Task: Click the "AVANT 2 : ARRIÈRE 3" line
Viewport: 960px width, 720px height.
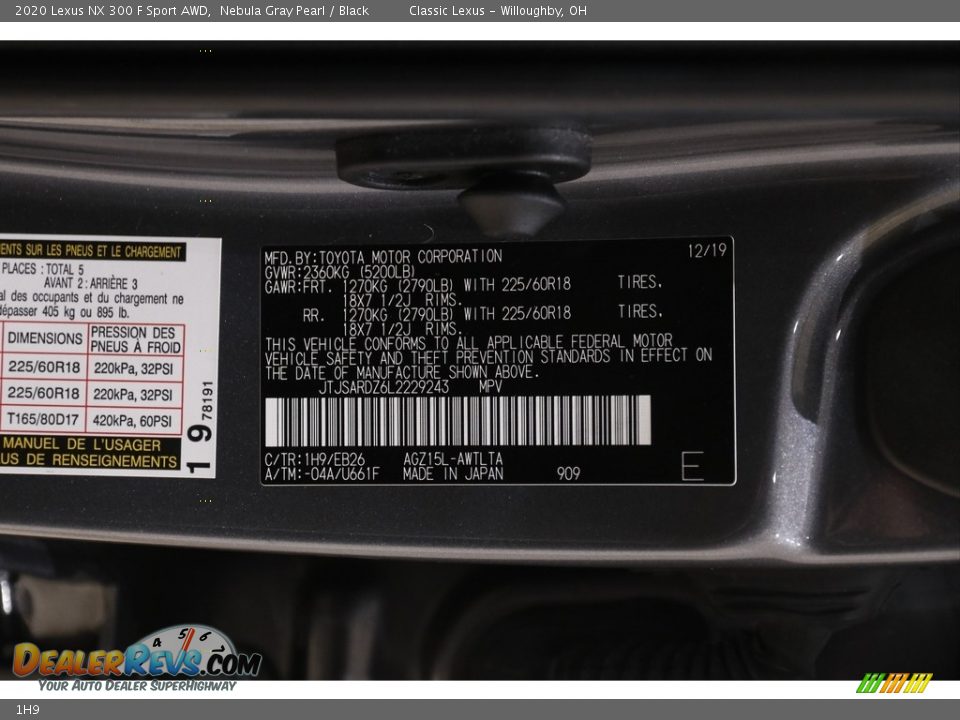Action: [91, 283]
